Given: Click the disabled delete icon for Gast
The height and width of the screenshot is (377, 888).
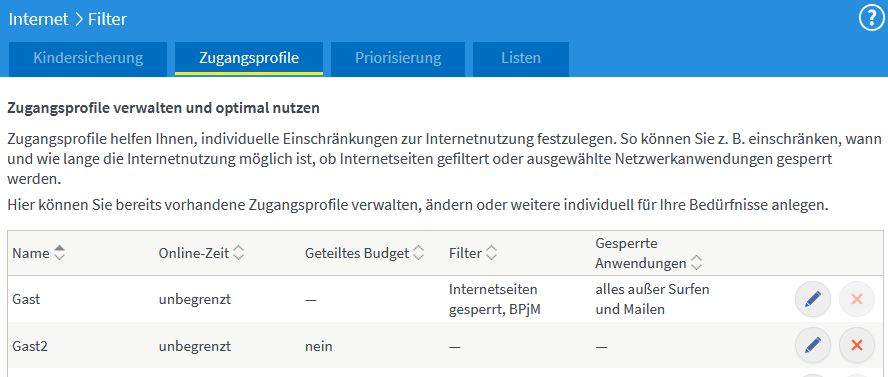Looking at the screenshot, I should click(x=856, y=299).
